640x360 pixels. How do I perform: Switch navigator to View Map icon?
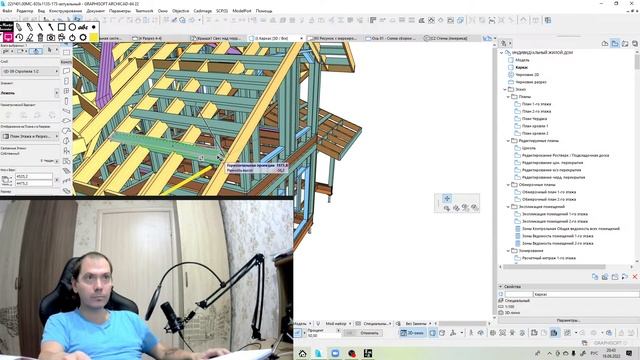[615, 43]
